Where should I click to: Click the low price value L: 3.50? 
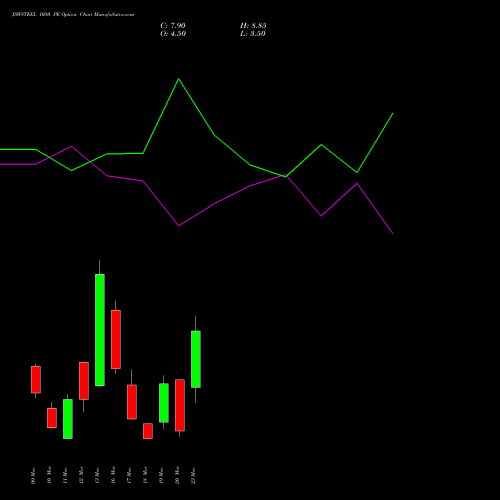[253, 34]
